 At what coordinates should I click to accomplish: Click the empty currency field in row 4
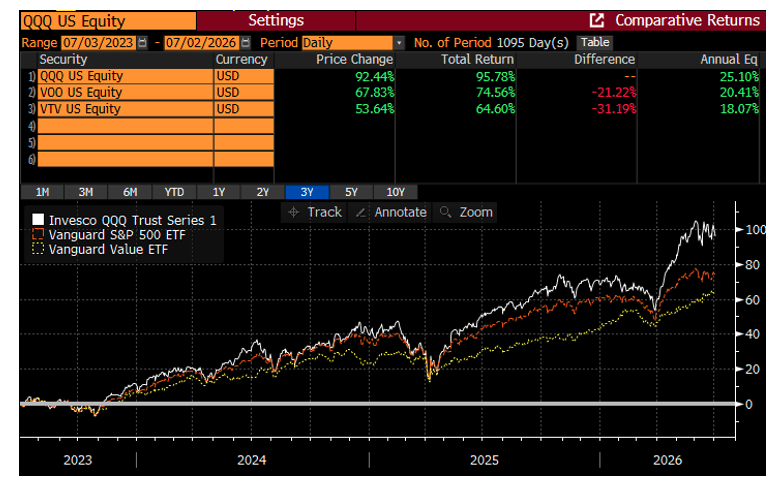244,126
